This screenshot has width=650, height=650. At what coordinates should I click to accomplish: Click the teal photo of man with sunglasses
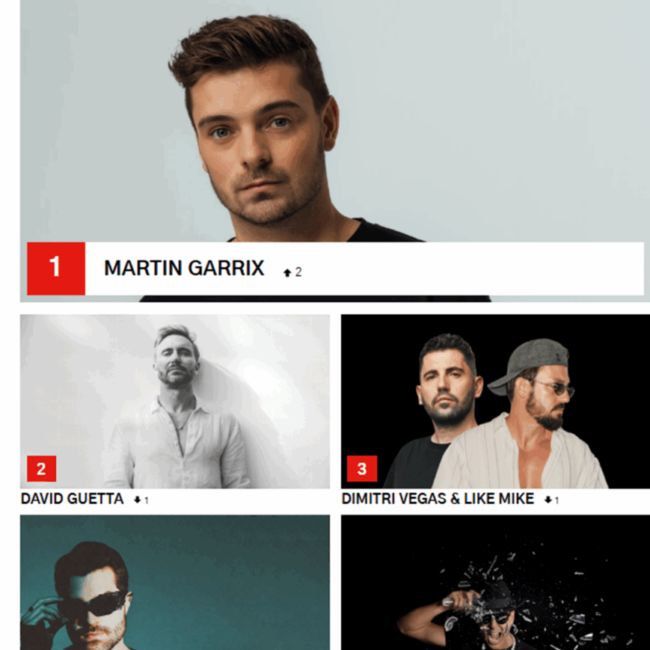[x=175, y=582]
